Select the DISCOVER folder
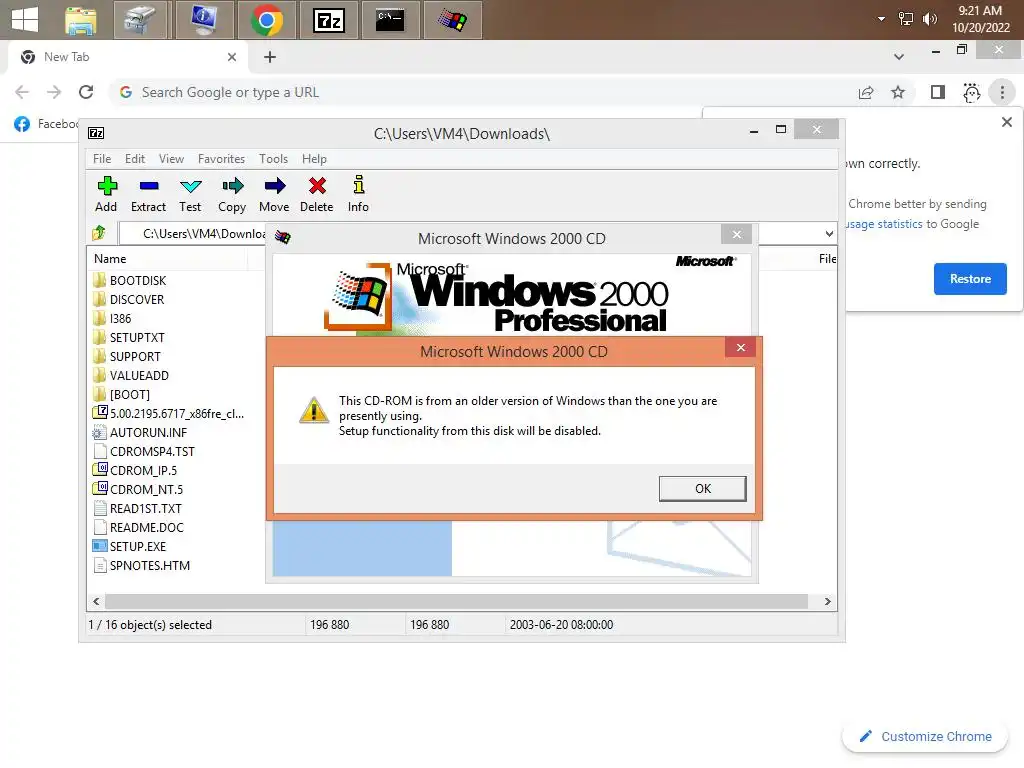The image size is (1024, 768). [x=129, y=300]
